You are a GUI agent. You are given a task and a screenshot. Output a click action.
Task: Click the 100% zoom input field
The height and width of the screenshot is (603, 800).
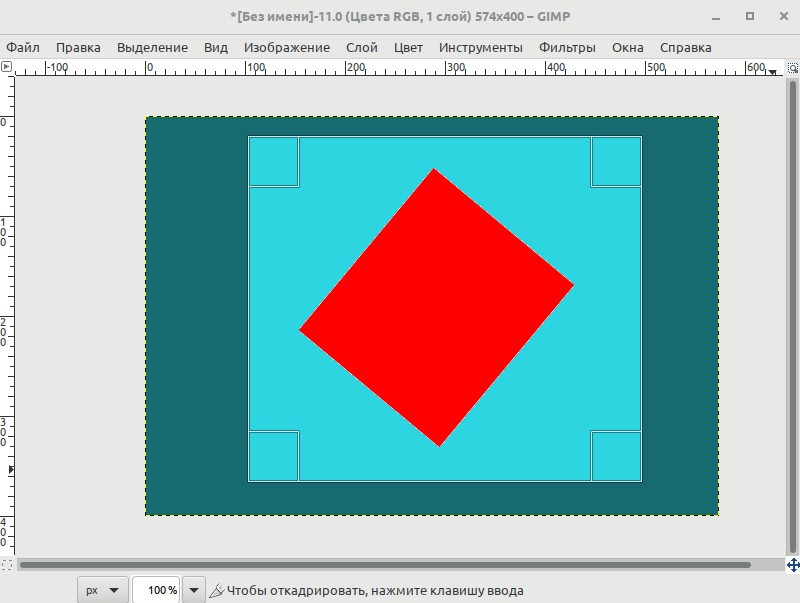pos(156,590)
